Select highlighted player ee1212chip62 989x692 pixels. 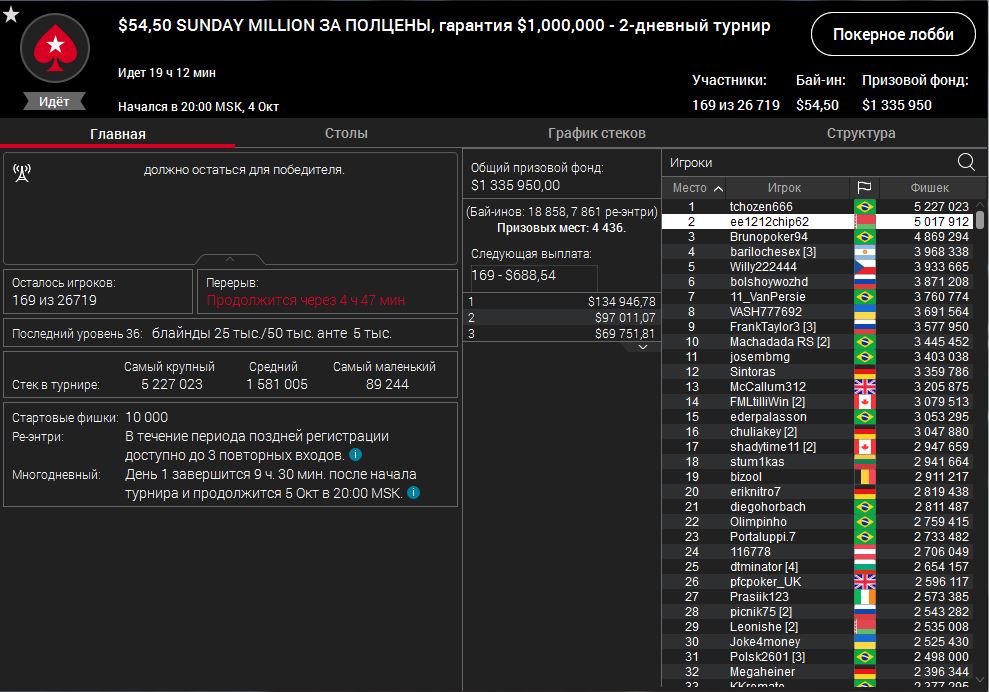(x=818, y=221)
